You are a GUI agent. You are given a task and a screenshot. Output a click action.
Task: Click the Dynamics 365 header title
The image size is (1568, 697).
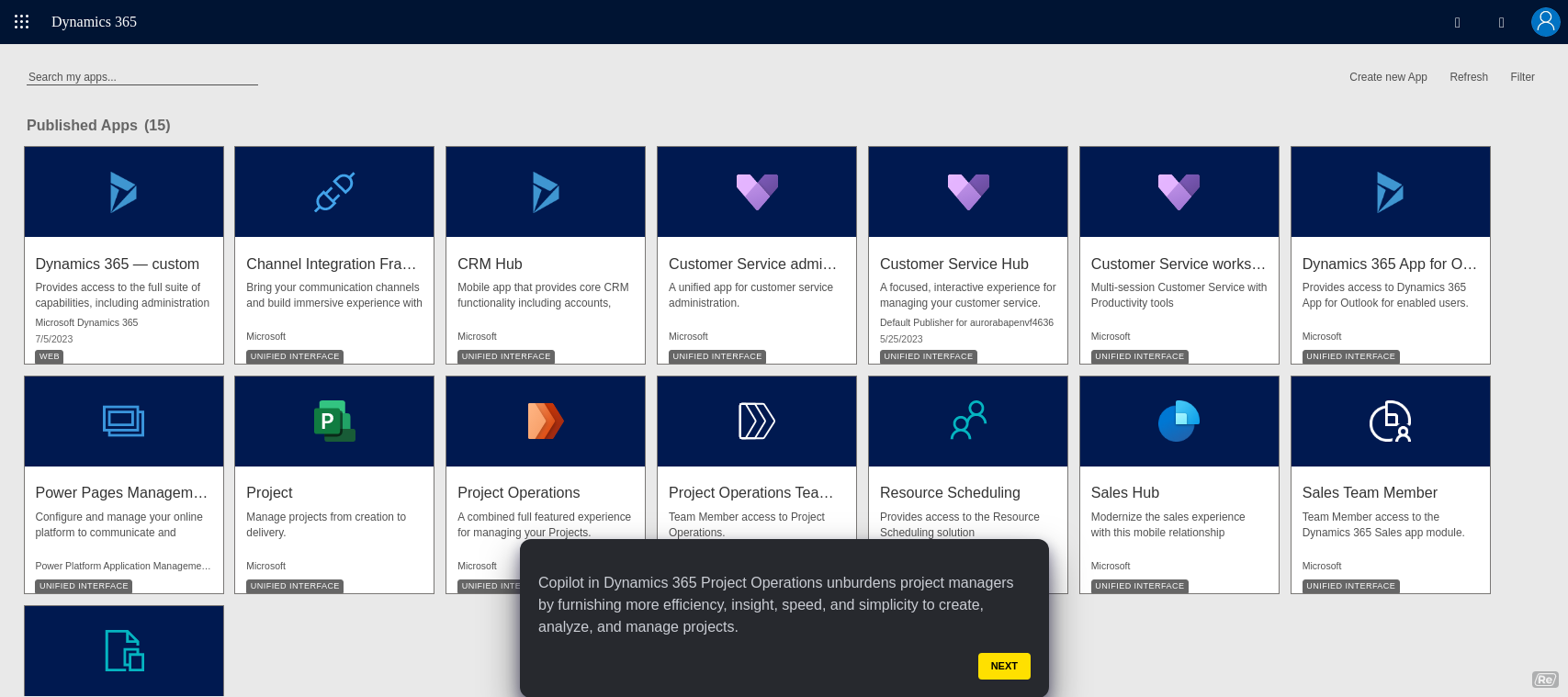[94, 22]
